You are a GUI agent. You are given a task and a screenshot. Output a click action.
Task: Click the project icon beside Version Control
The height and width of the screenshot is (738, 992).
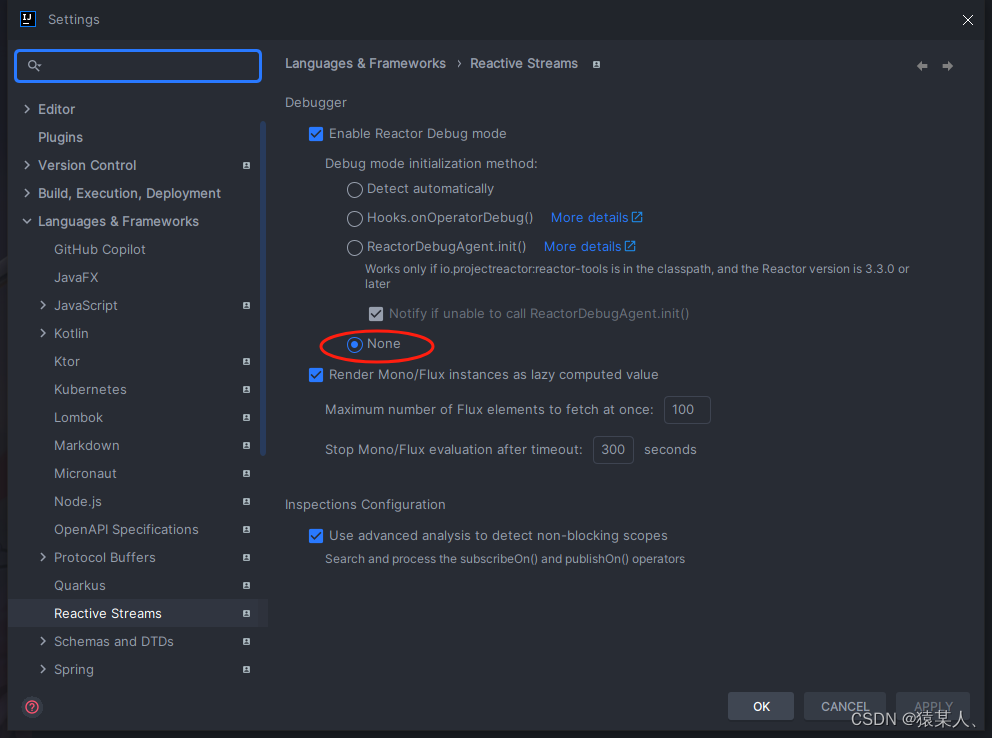coord(246,165)
